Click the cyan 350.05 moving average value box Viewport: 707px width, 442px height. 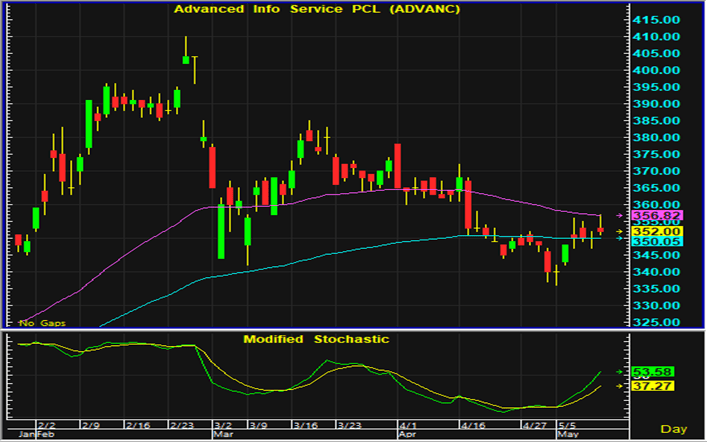pos(657,241)
